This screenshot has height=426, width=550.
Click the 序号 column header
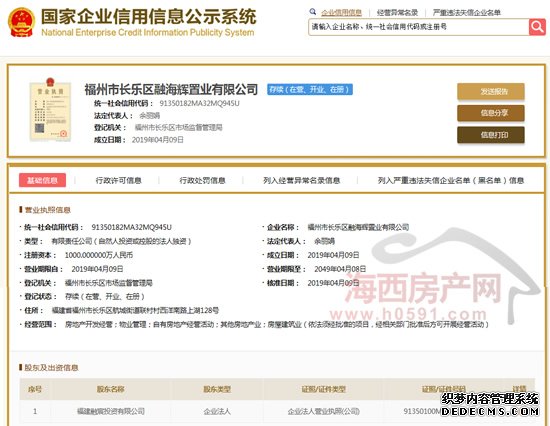tap(35, 389)
